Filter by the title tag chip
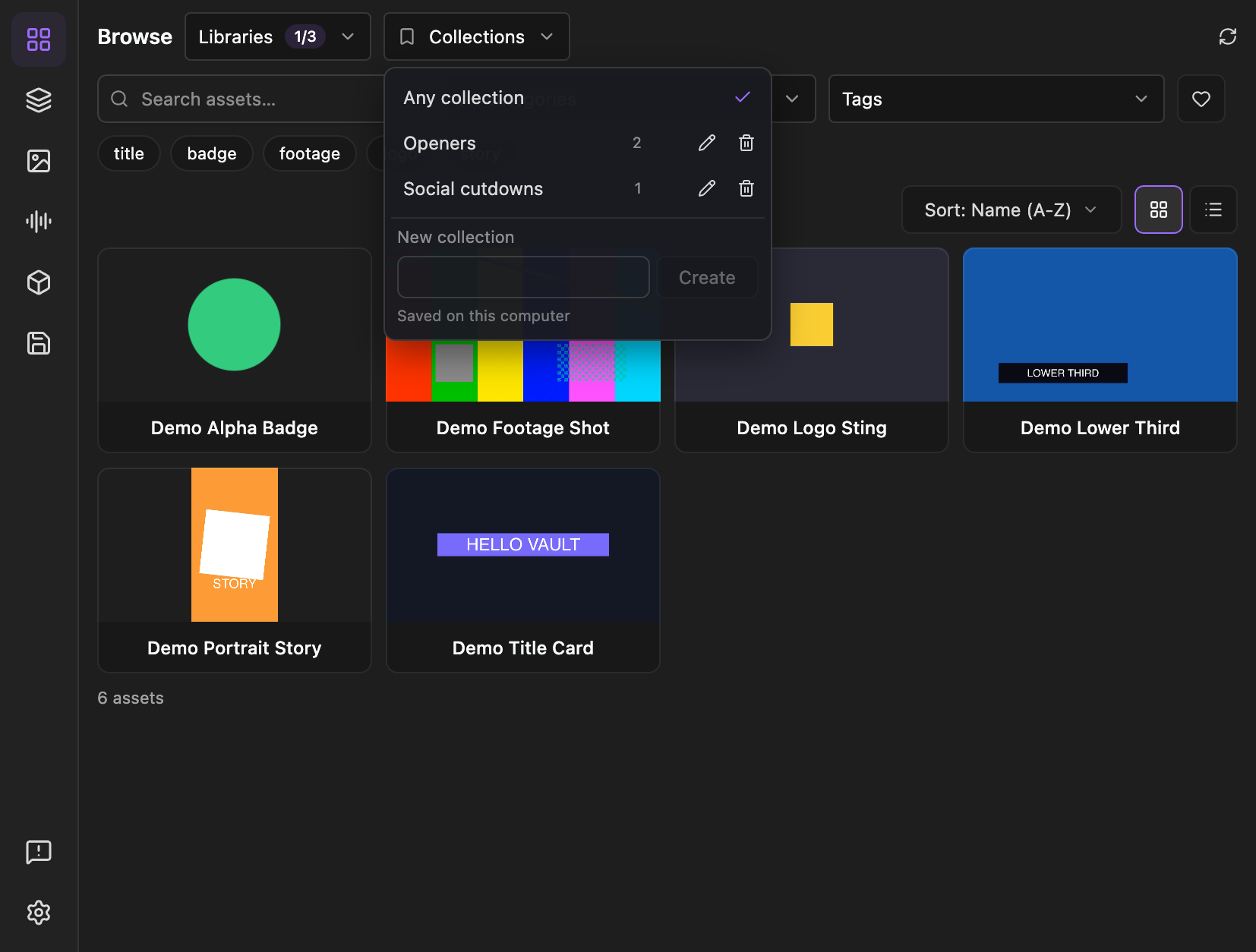Screen dimensions: 1256x952 coord(129,153)
